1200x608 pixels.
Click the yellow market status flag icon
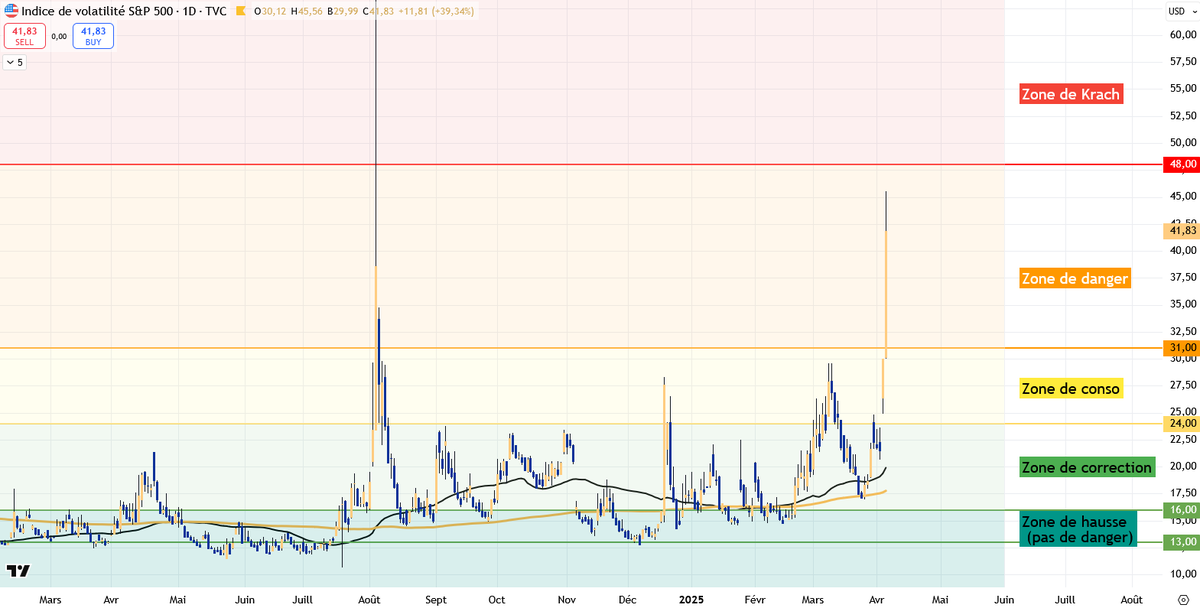click(x=241, y=11)
